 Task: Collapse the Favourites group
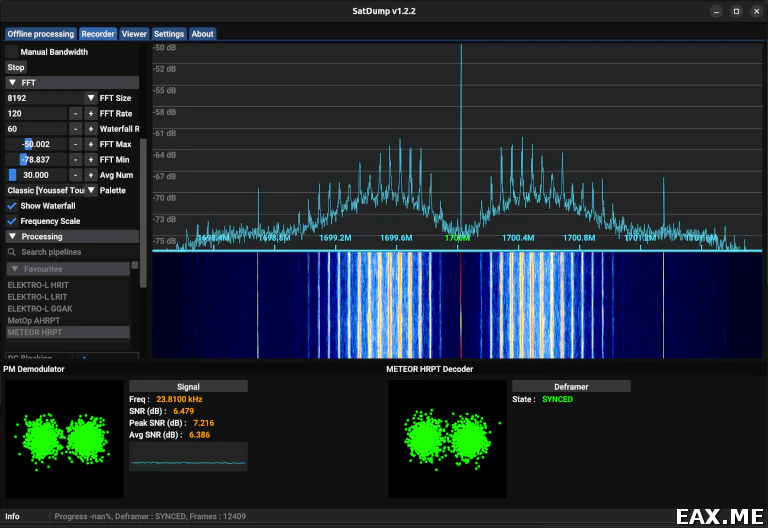[68, 269]
